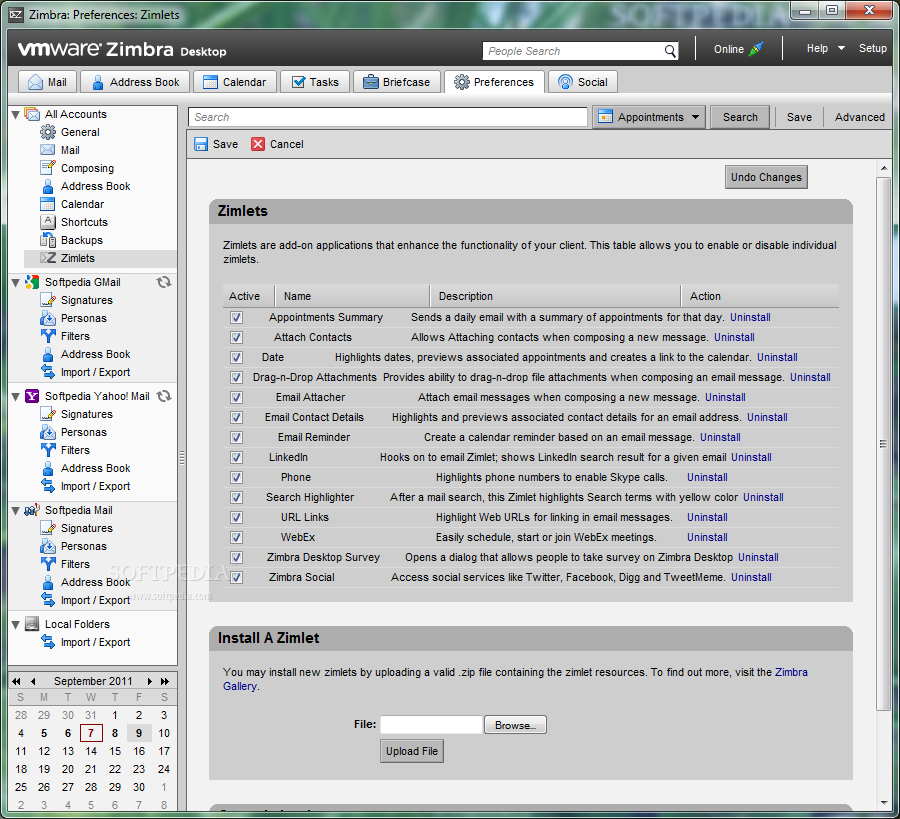Switch to the Calendar tab
This screenshot has height=819, width=900.
click(x=235, y=82)
